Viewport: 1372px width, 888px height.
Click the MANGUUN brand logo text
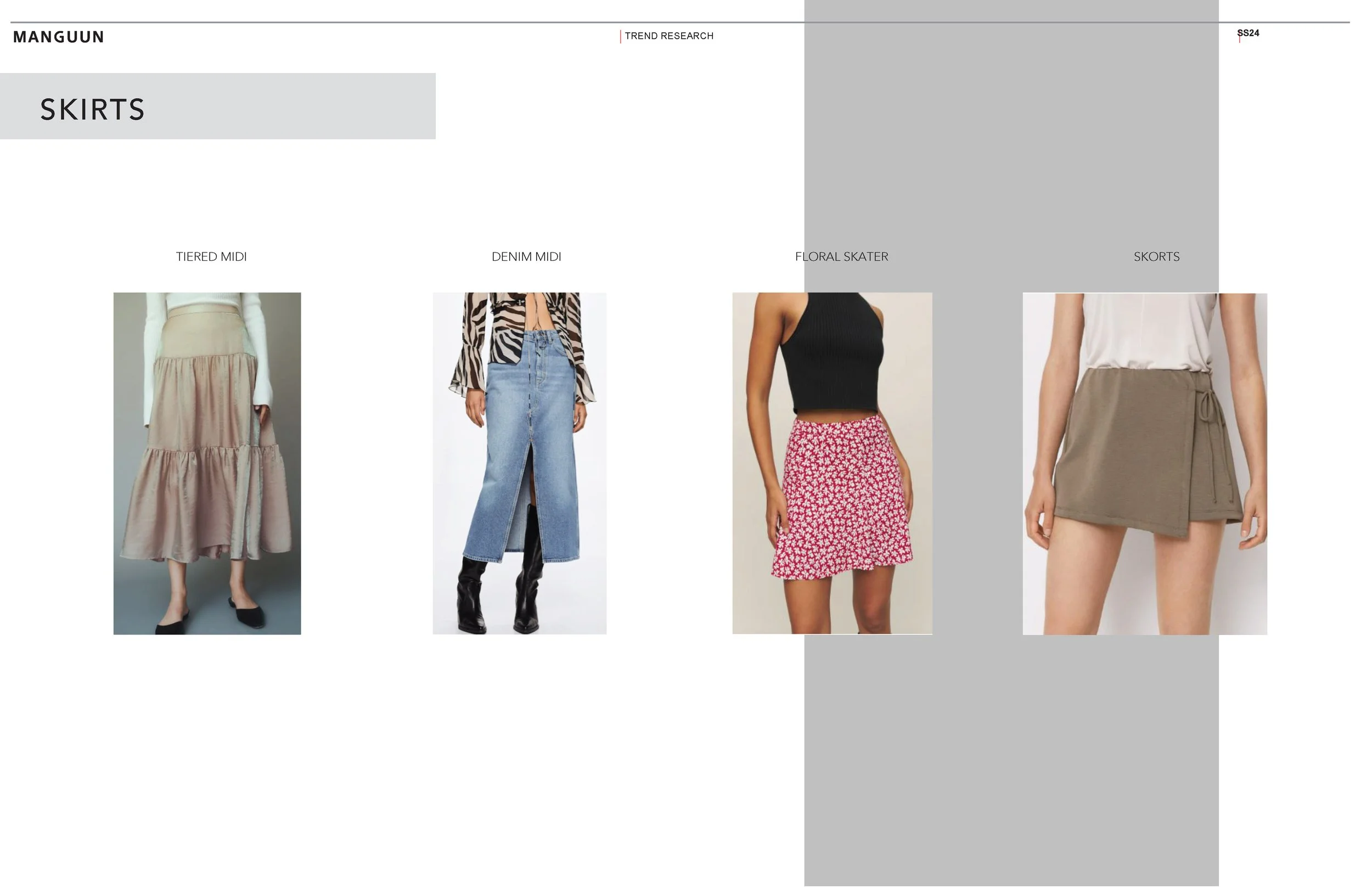[x=58, y=37]
